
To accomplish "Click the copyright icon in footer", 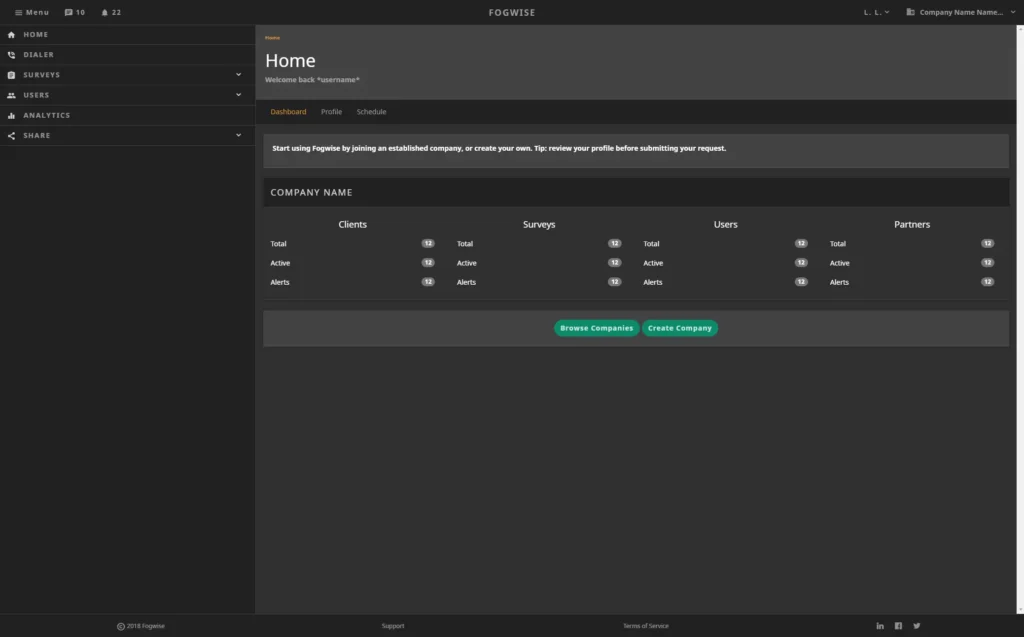I will click(x=121, y=627).
